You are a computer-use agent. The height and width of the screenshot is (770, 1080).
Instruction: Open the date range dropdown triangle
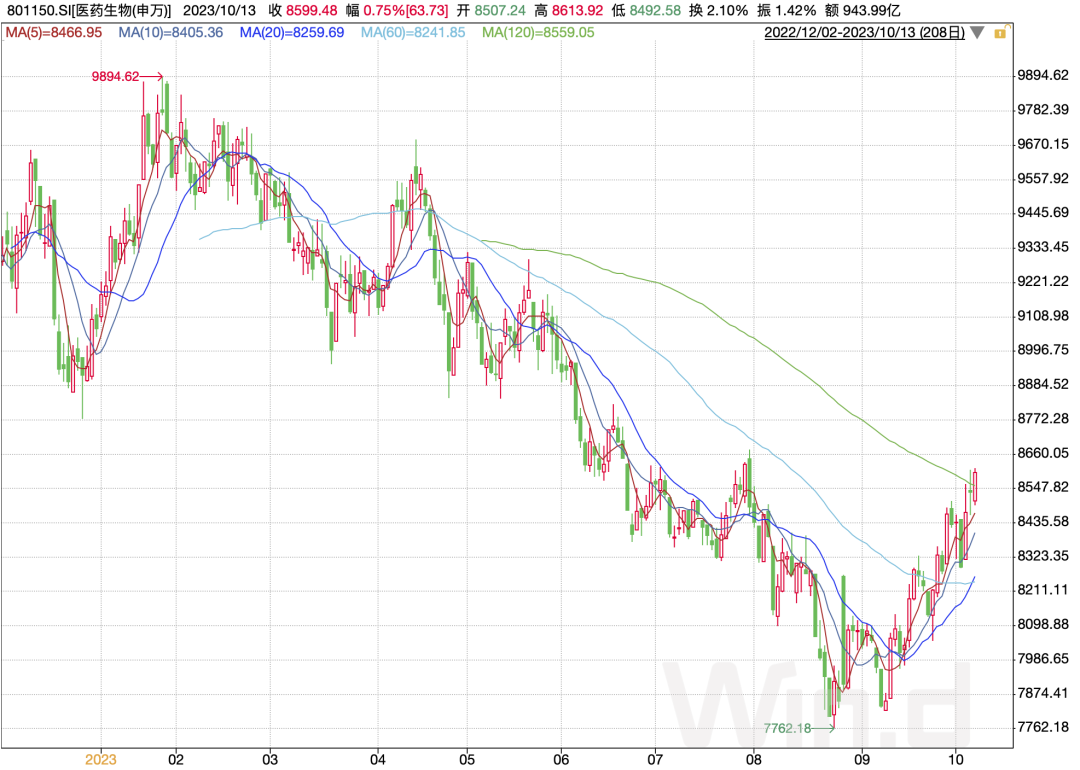[977, 32]
